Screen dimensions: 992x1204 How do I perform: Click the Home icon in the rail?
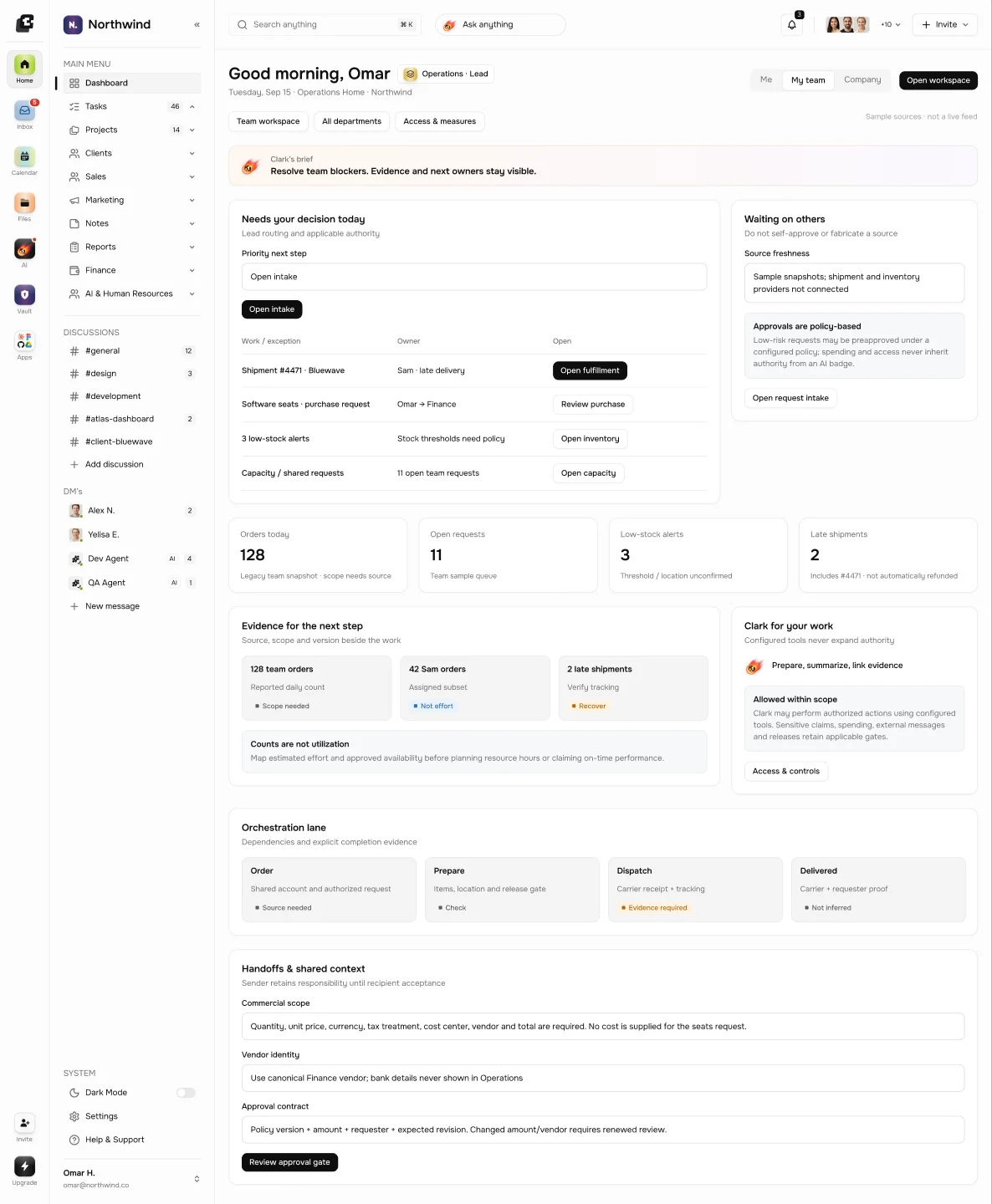pos(24,65)
